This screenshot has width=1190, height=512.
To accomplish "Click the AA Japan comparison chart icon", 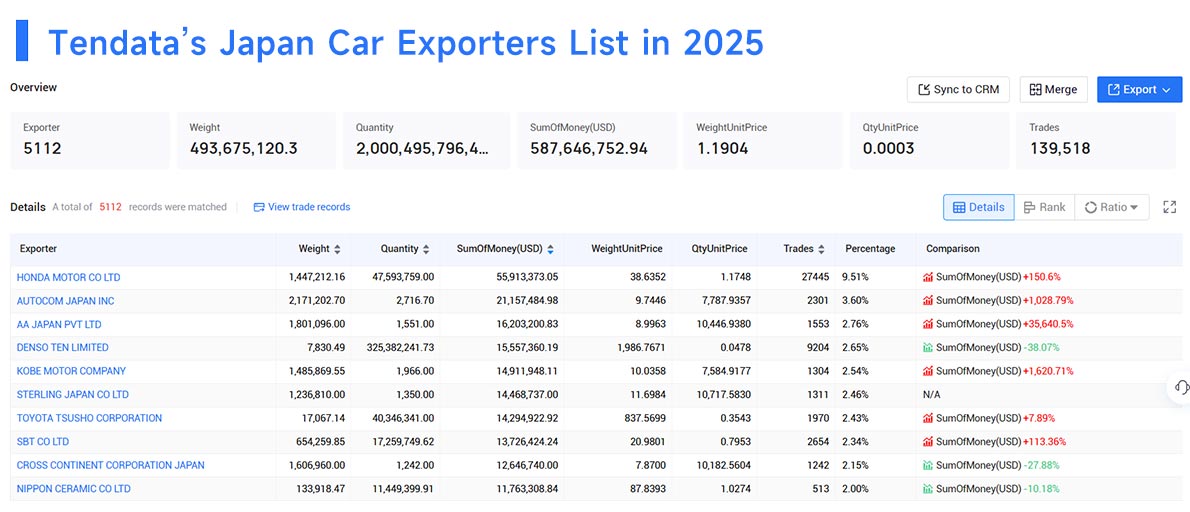I will [x=927, y=324].
